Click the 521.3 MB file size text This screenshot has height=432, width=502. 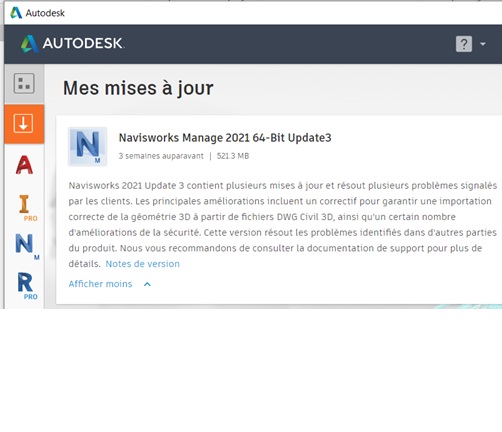[x=233, y=156]
